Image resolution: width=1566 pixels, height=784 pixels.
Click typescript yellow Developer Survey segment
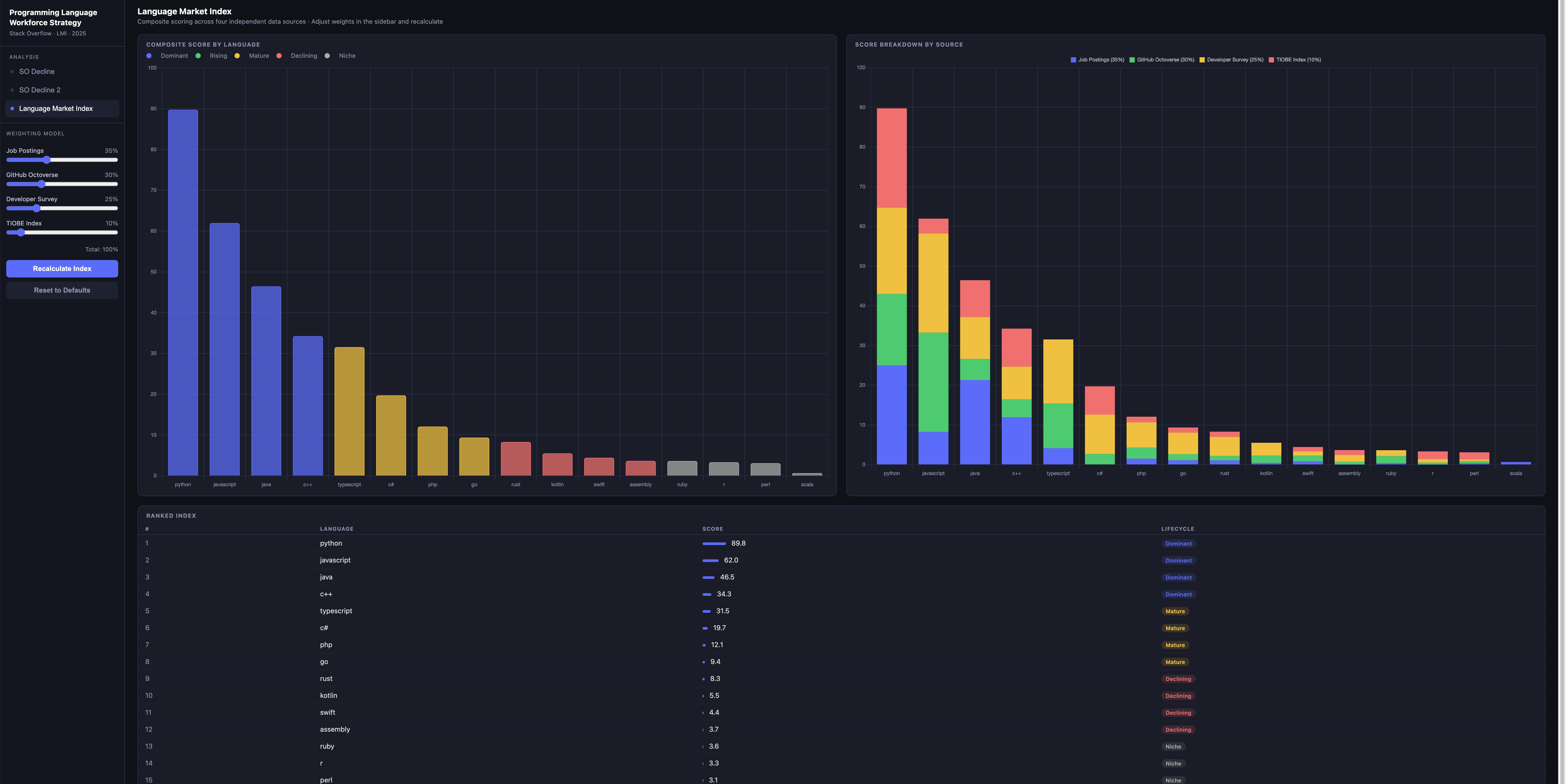point(1058,371)
